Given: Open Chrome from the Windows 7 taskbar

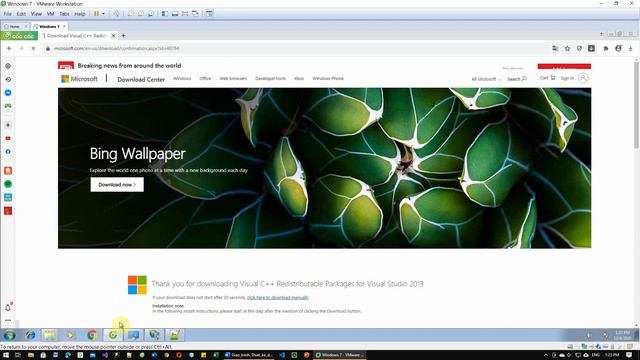Looking at the screenshot, I should tap(92, 335).
